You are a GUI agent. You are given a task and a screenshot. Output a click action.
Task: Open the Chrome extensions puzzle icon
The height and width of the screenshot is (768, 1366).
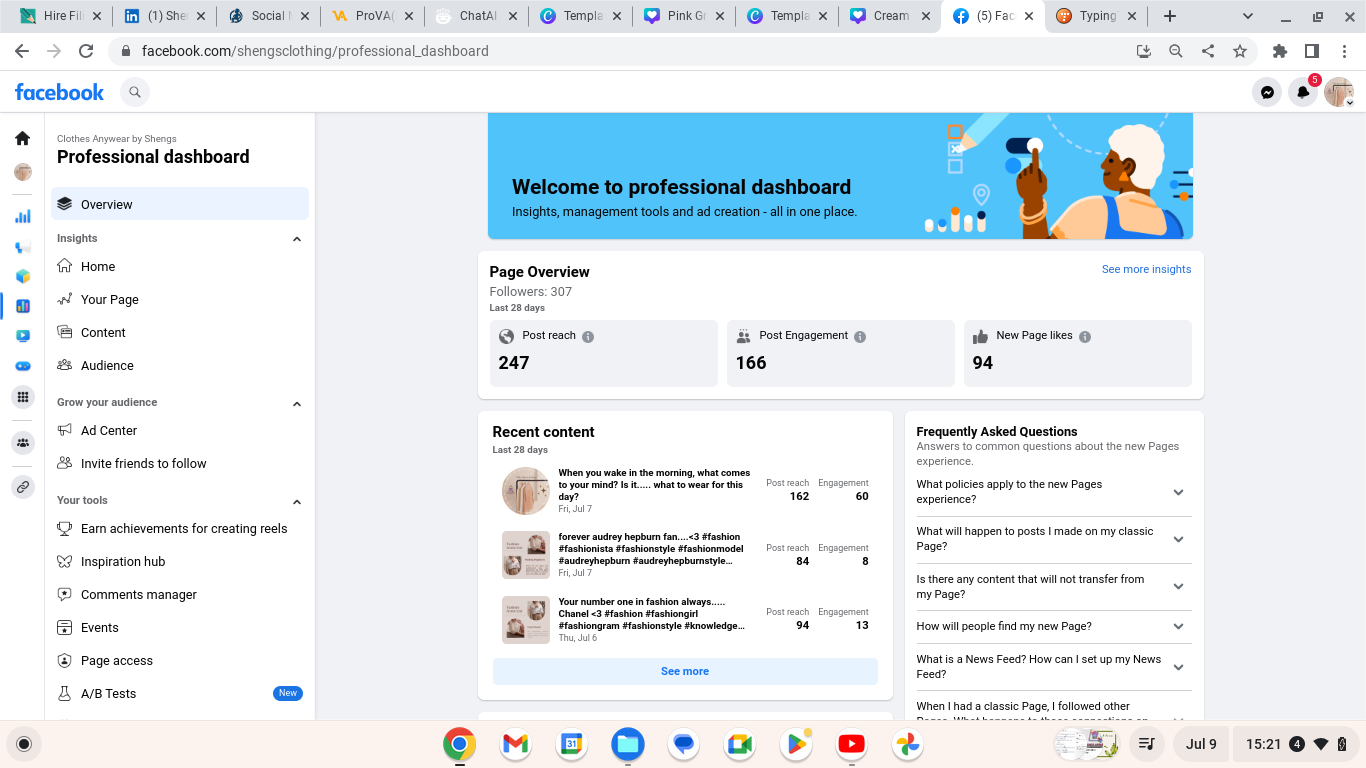1279,51
